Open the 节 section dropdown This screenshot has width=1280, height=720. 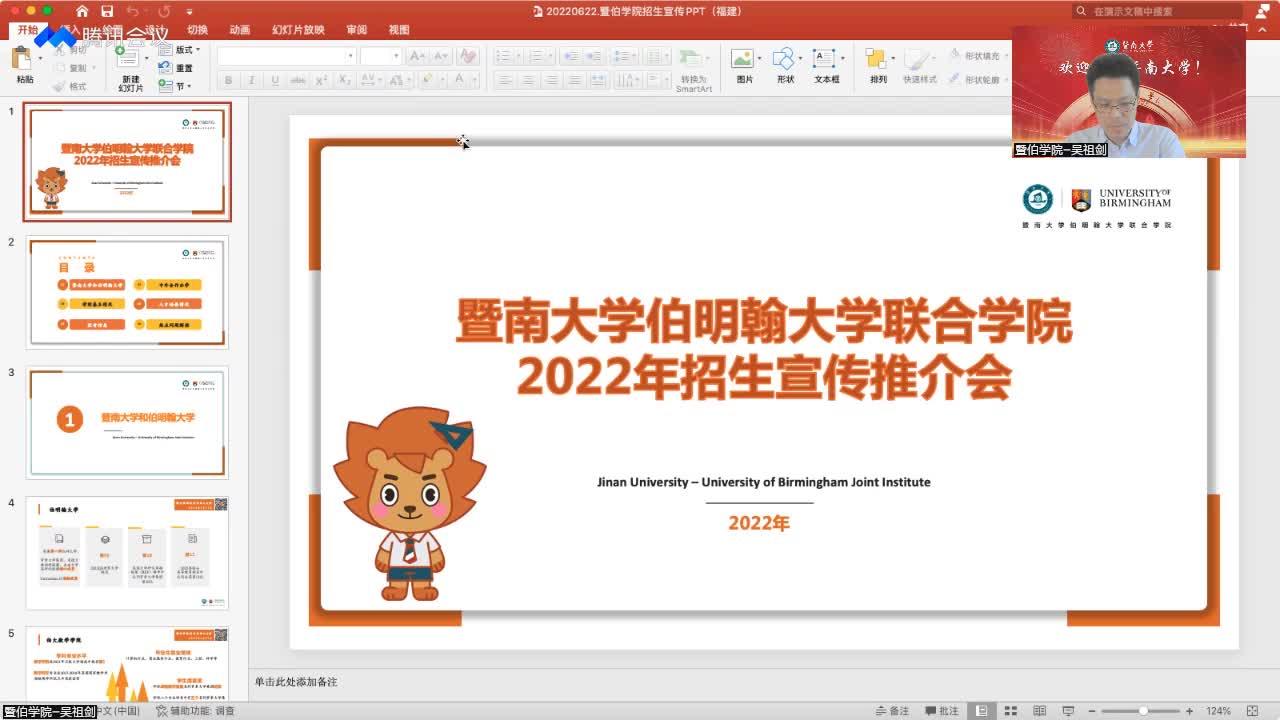176,86
